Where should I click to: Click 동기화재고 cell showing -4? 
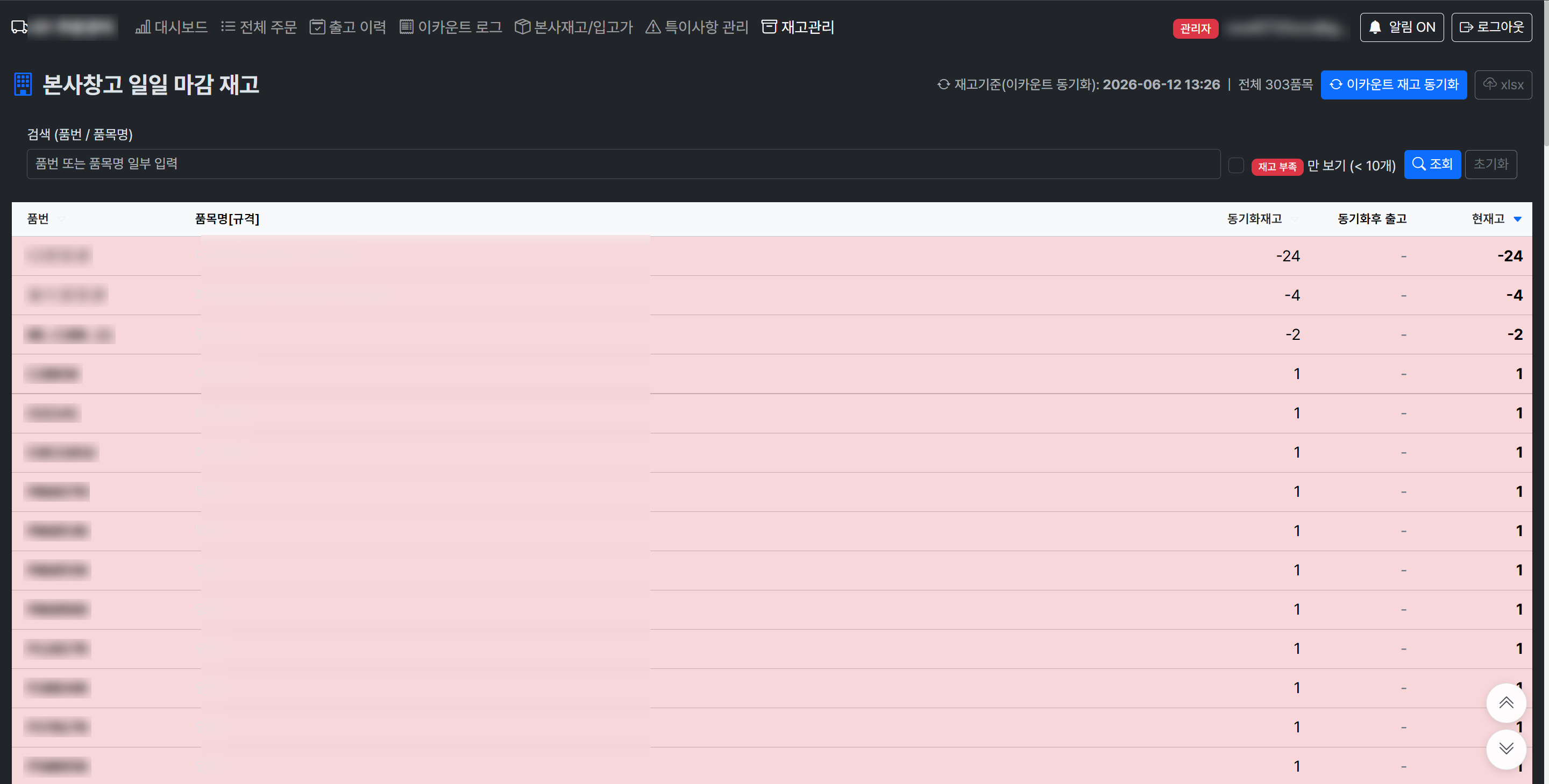coord(1291,295)
